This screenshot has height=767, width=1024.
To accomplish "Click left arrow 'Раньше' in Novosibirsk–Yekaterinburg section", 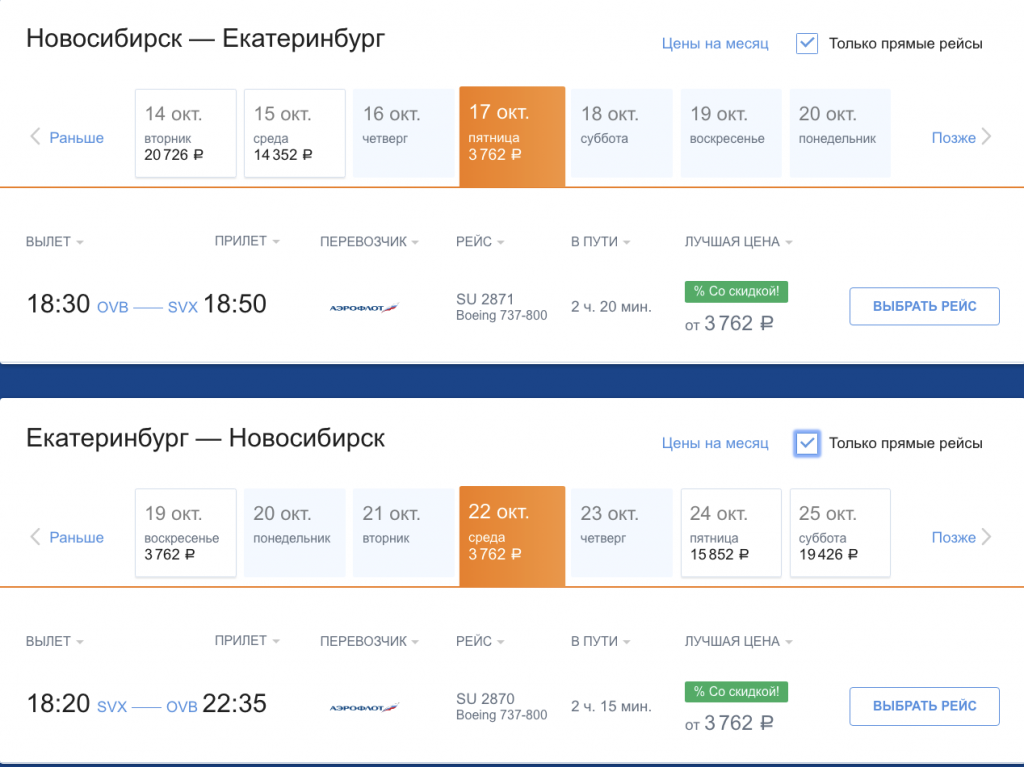I will [66, 138].
